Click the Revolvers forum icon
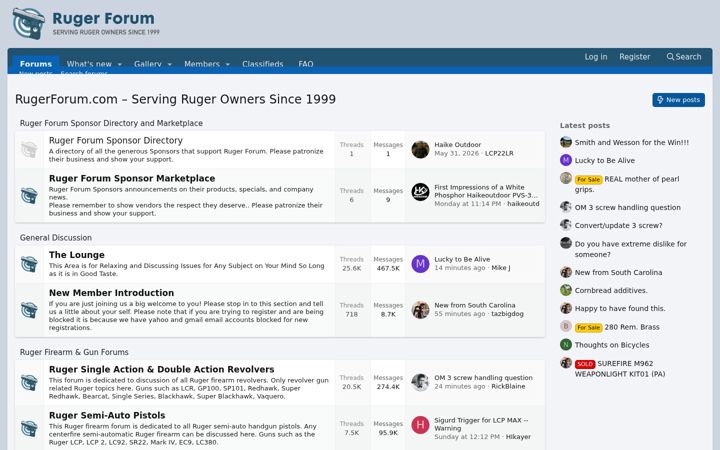 point(29,382)
